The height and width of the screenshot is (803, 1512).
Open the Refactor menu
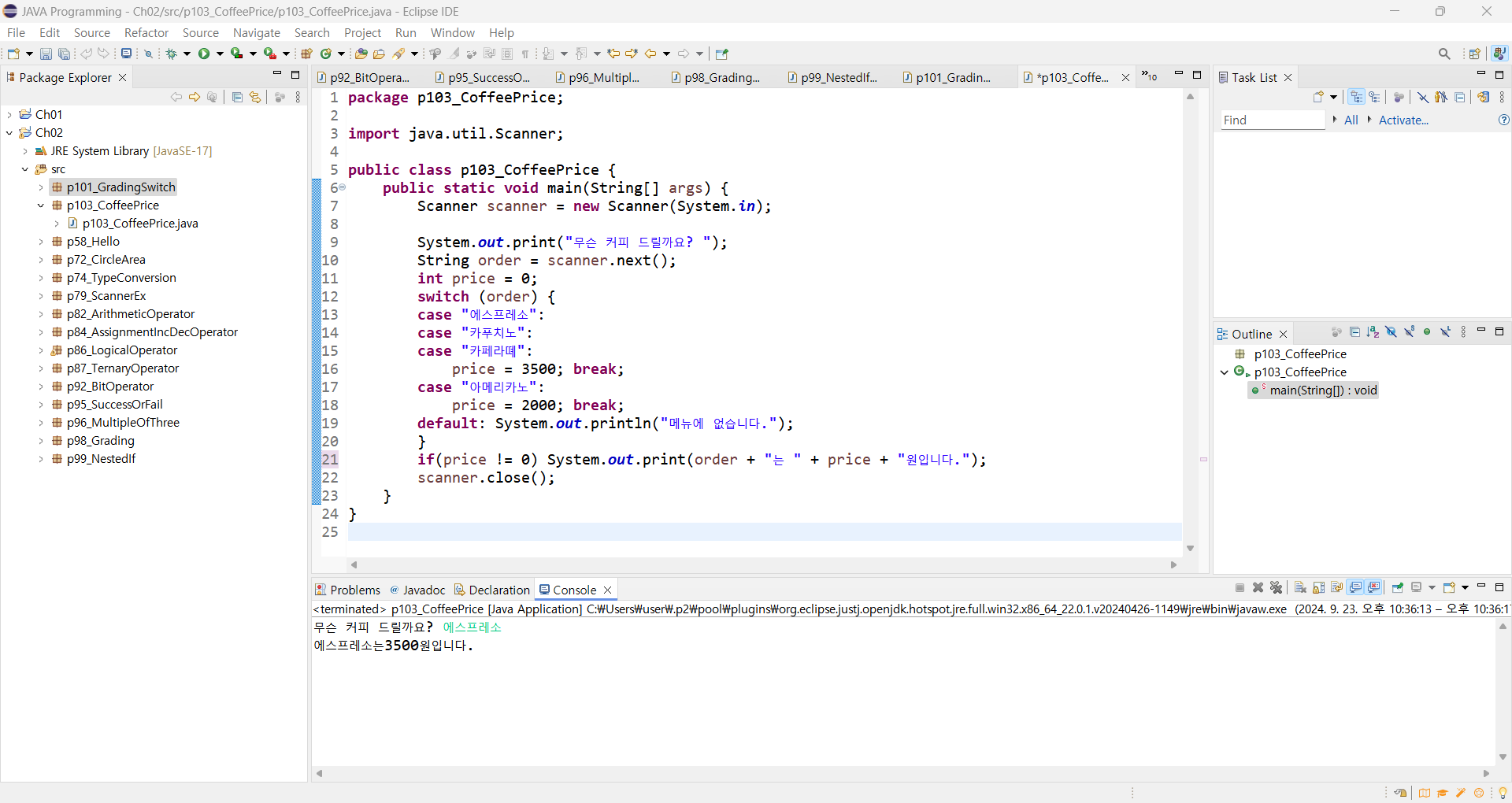pyautogui.click(x=146, y=32)
